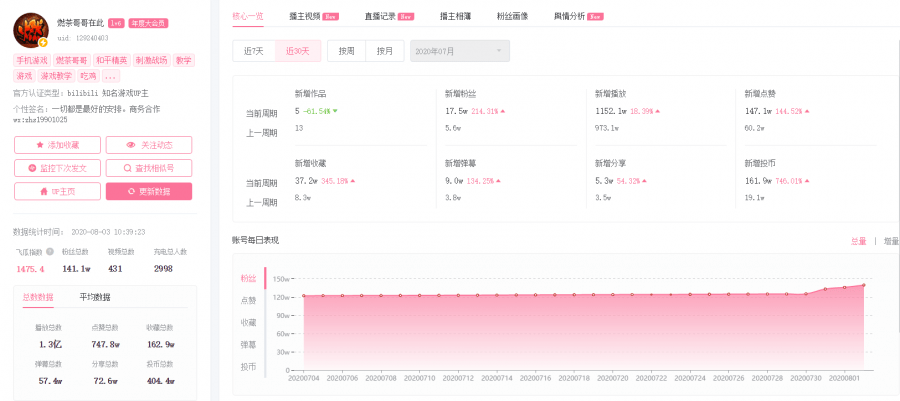Click the 手机游戏 tag
The width and height of the screenshot is (900, 401).
pos(31,60)
